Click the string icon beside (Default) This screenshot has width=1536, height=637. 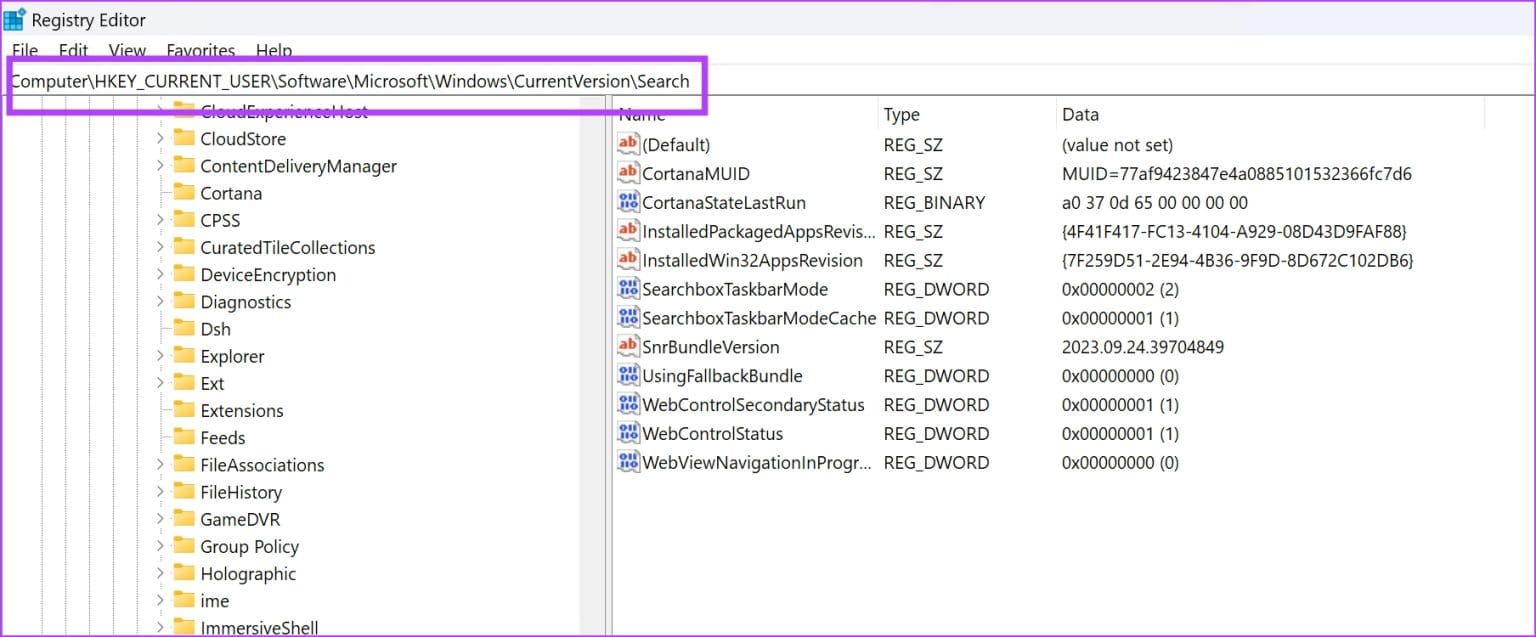pos(628,145)
